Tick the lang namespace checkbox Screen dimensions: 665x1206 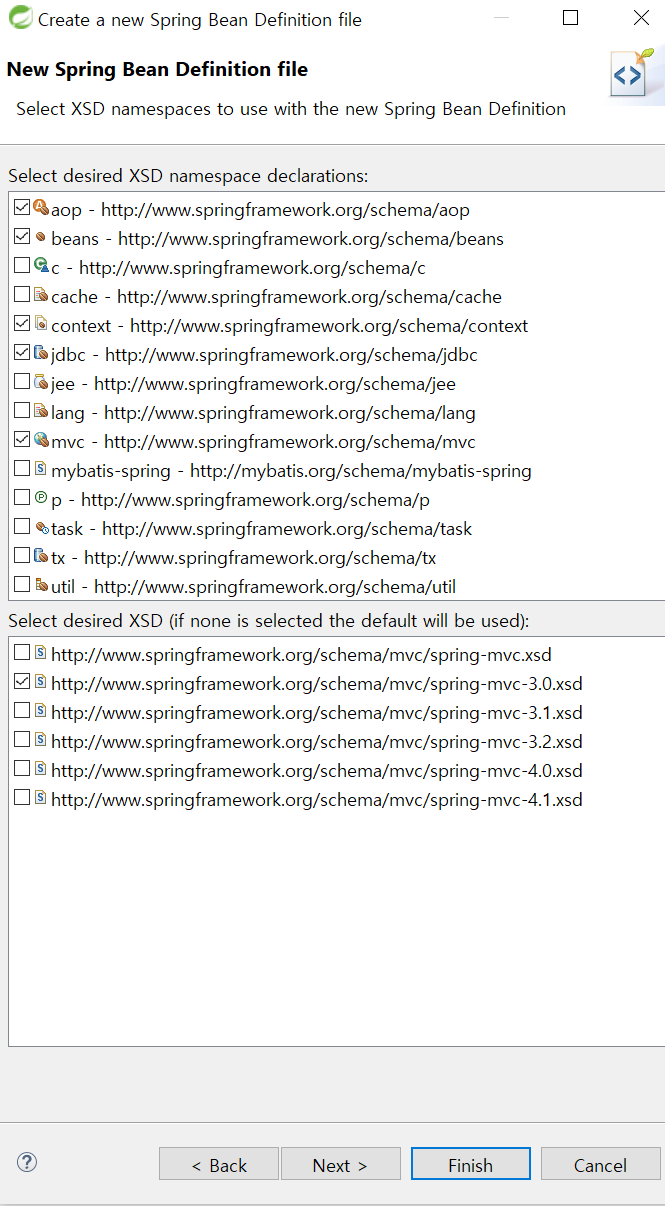[x=22, y=412]
